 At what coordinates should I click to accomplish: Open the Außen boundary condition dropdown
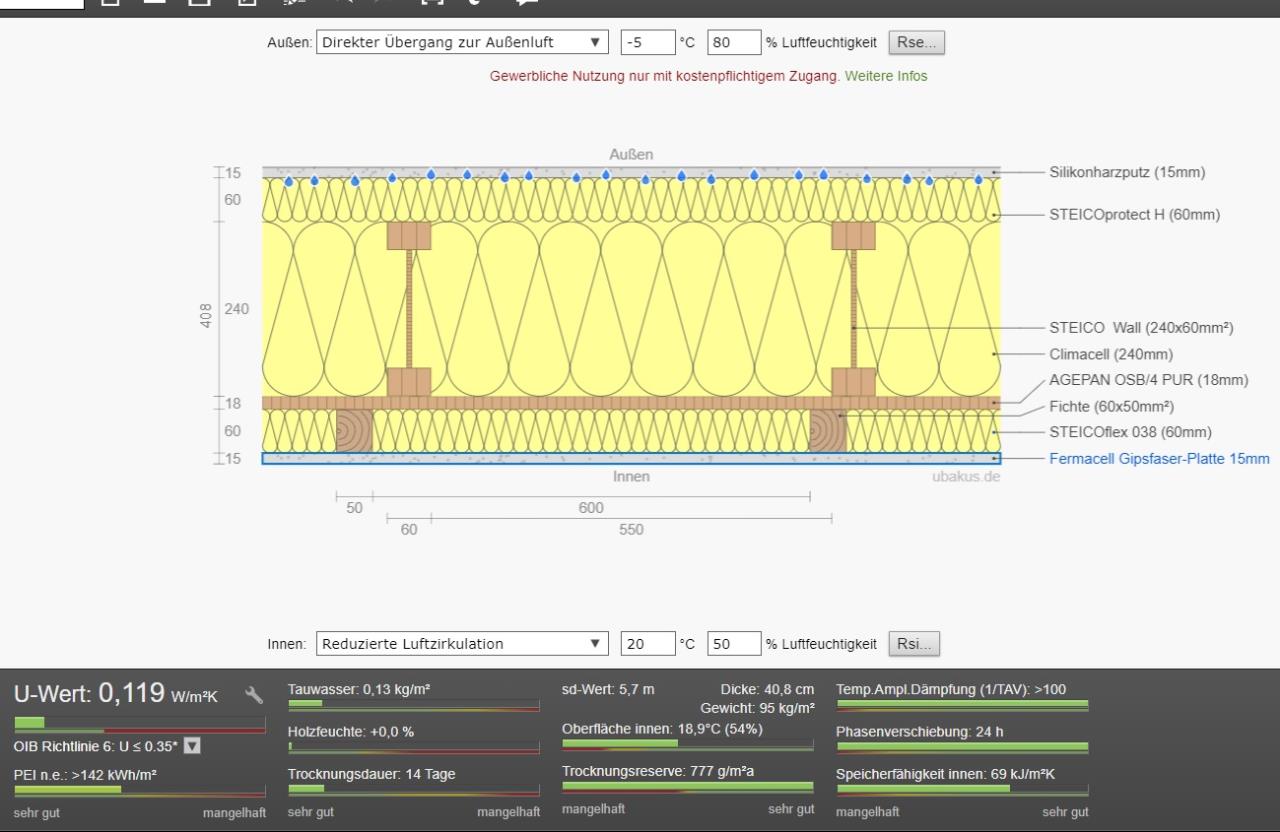coord(462,42)
